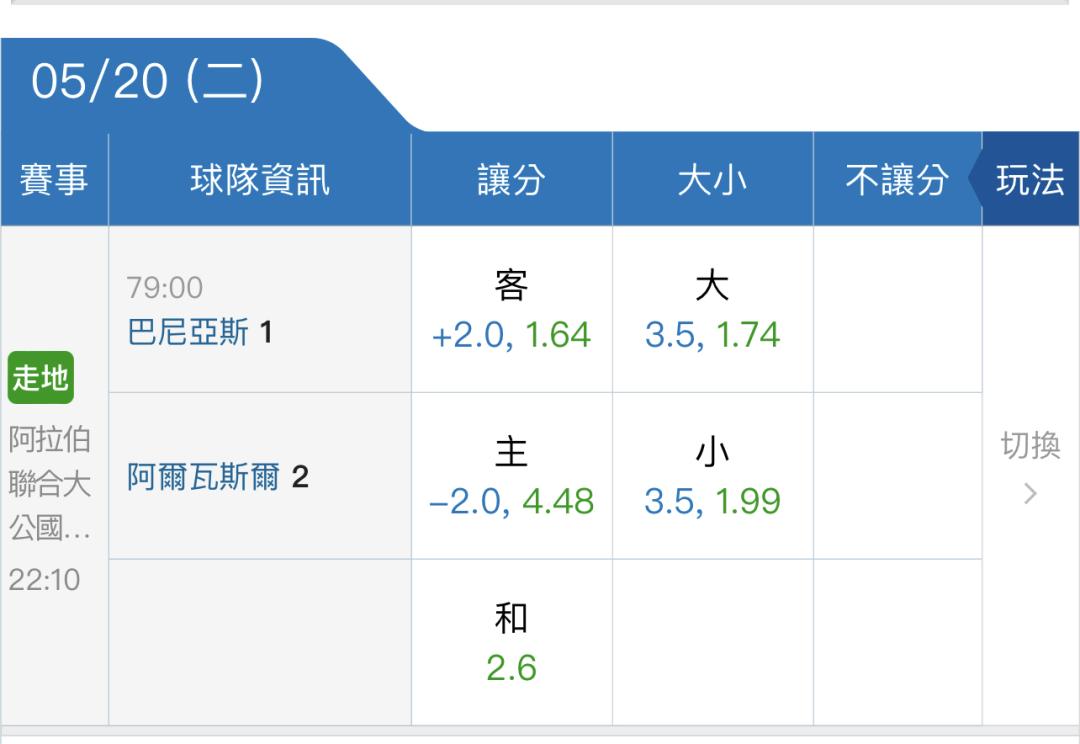Click the 球隊資訊 column header

[x=260, y=180]
